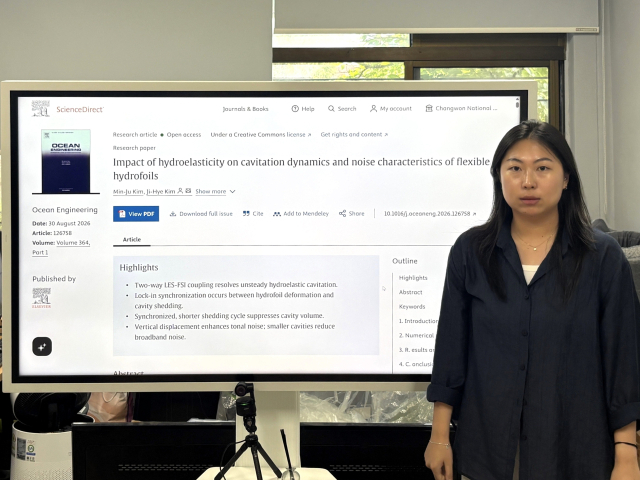
Task: Open author Min-Ju Kim details
Action: [128, 191]
